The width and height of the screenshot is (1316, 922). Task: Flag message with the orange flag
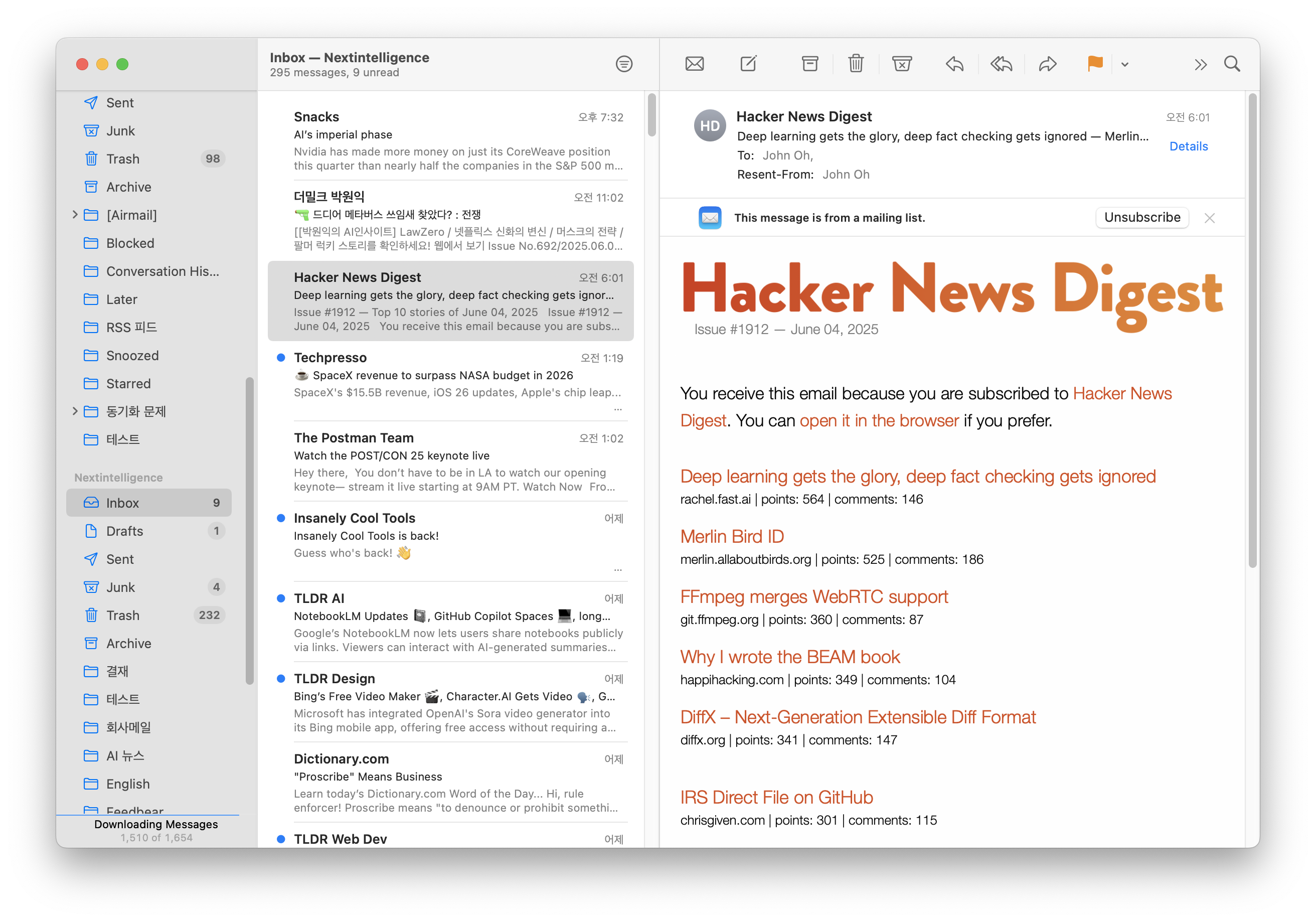pos(1095,64)
